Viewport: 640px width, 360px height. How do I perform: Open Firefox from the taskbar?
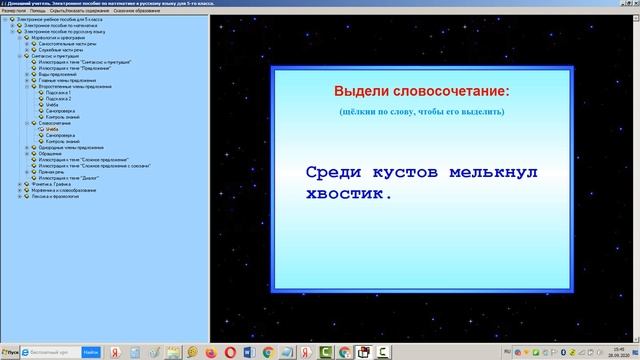tap(211, 352)
